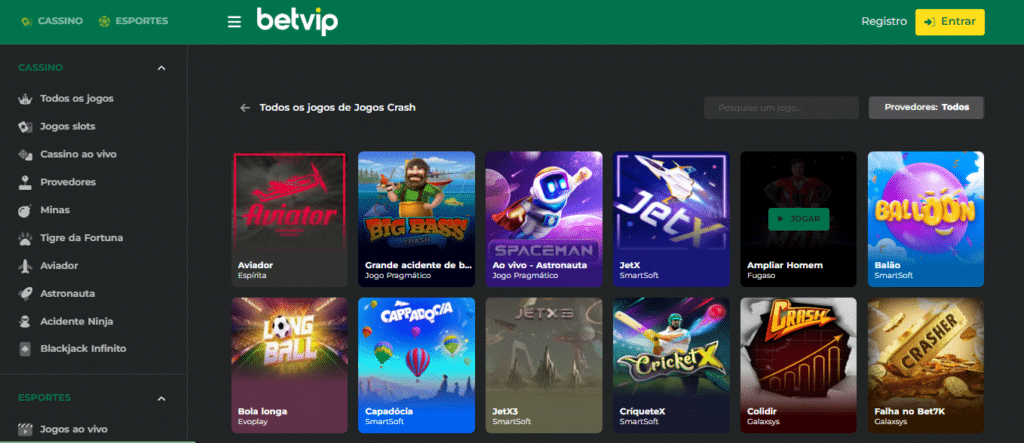Click the Aviador airplane icon in sidebar
The image size is (1024, 443).
[x=25, y=266]
